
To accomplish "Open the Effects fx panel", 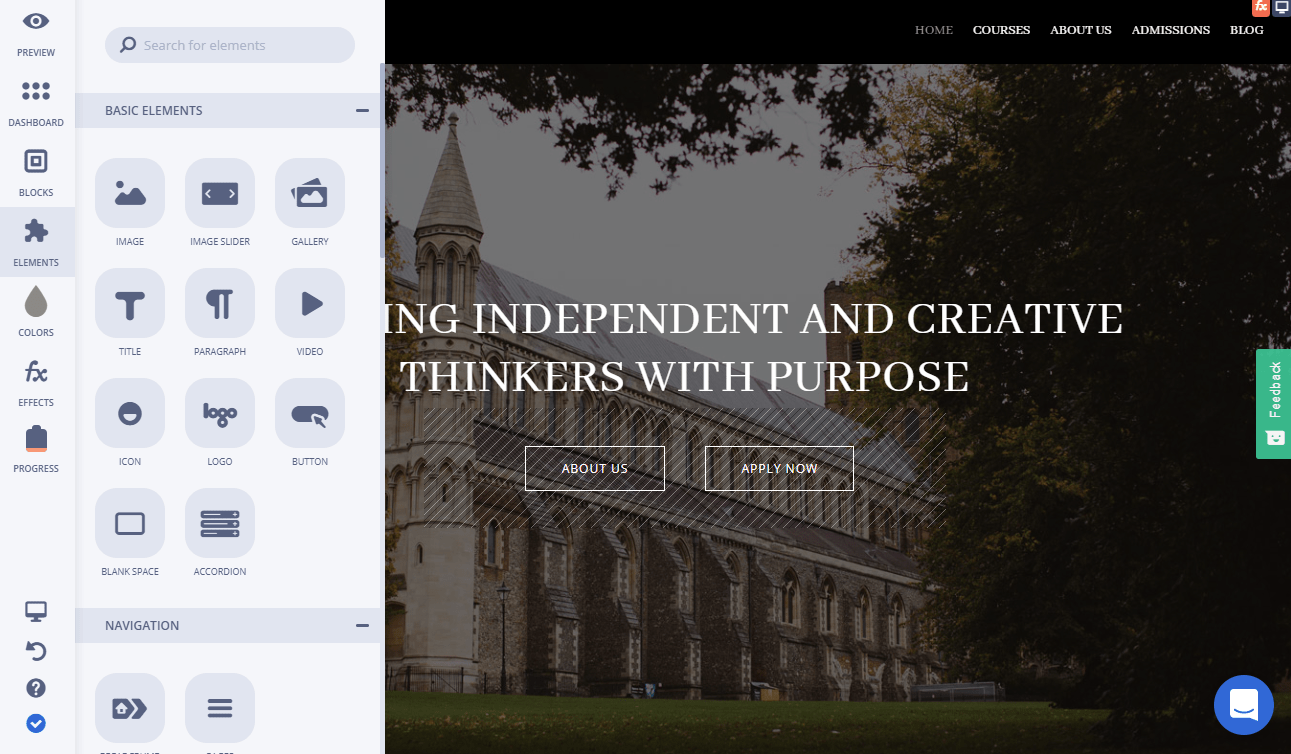I will (x=36, y=373).
